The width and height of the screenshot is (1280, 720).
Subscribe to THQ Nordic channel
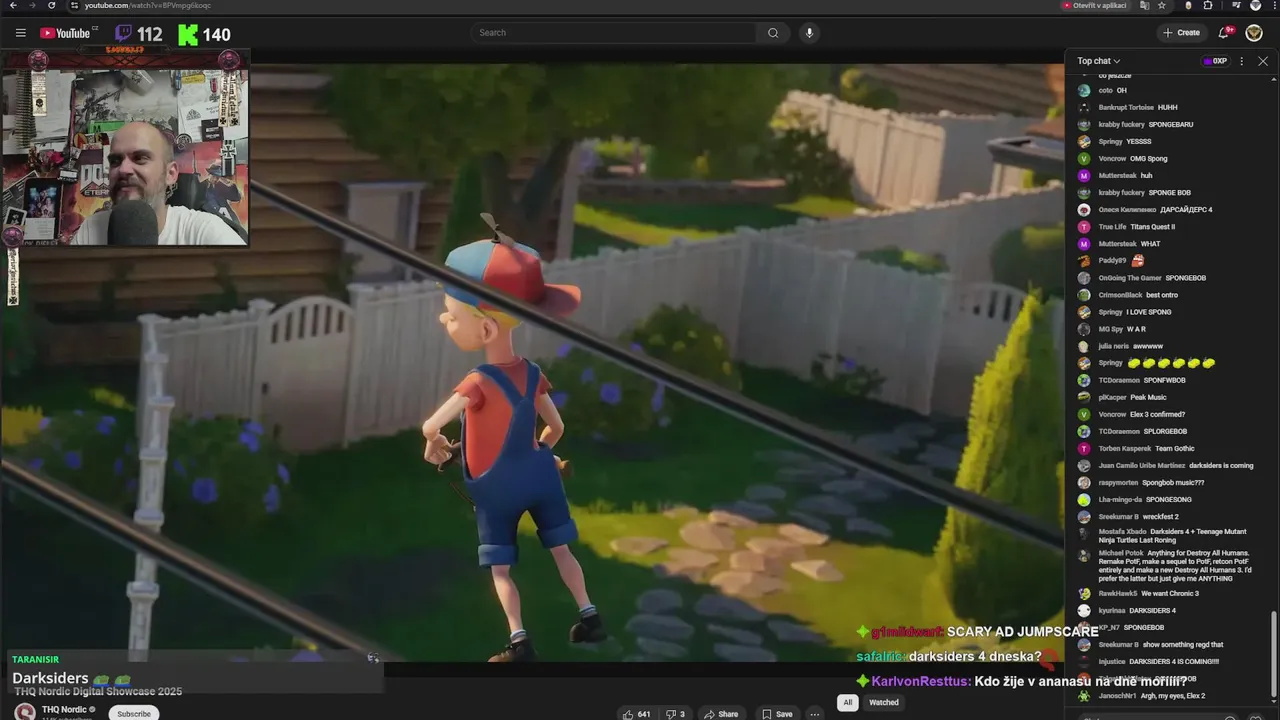pos(134,713)
